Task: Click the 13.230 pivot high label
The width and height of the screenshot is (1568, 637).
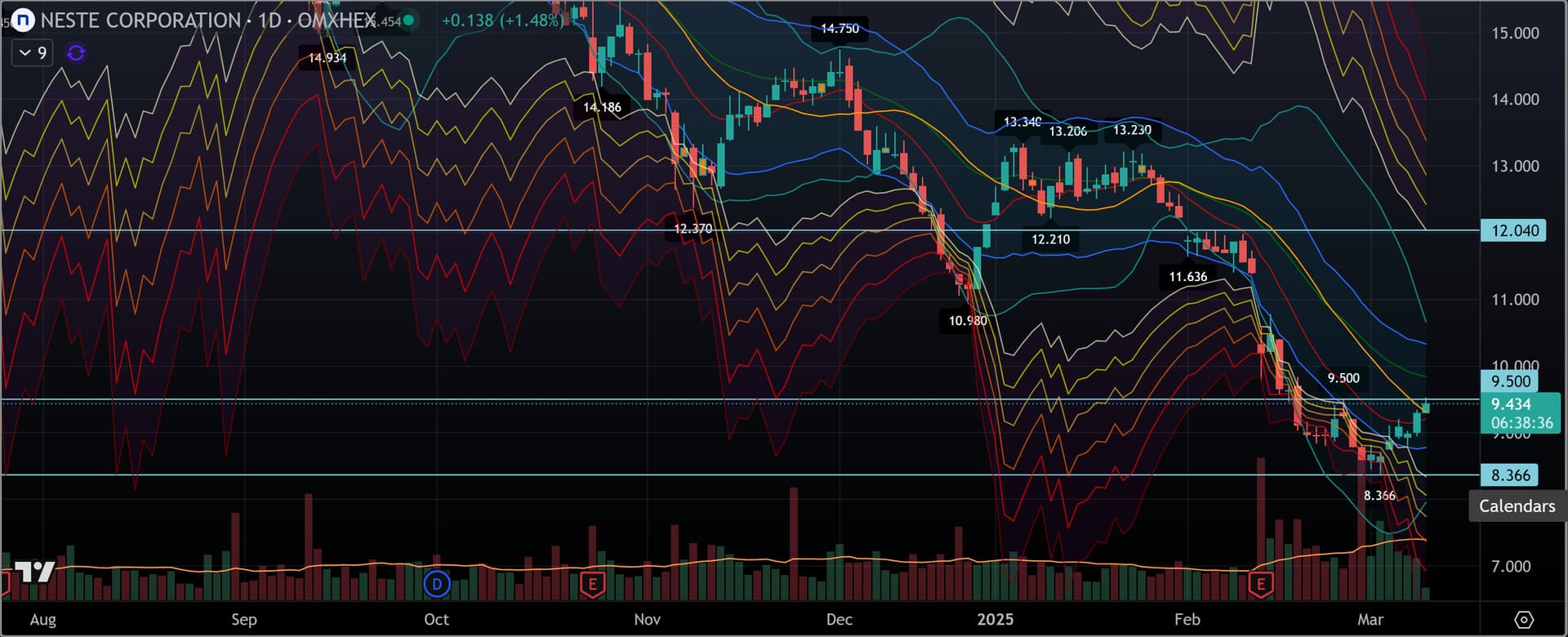Action: (x=1132, y=130)
